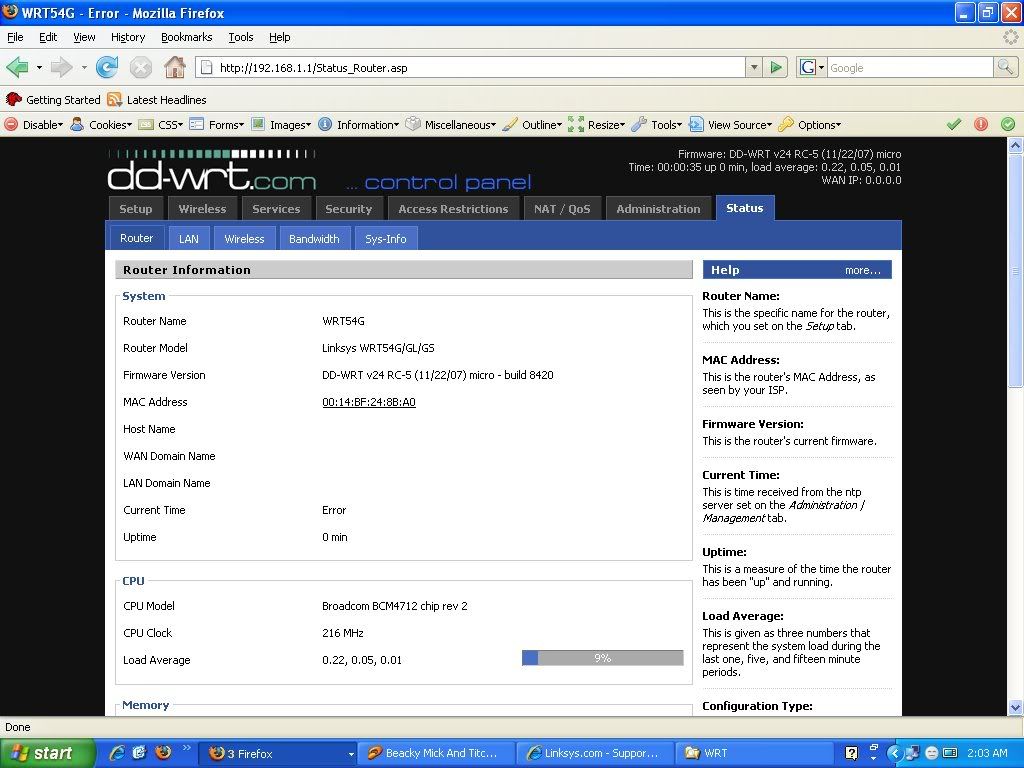
Task: Select the Bandwidth sub-tab
Action: 314,239
